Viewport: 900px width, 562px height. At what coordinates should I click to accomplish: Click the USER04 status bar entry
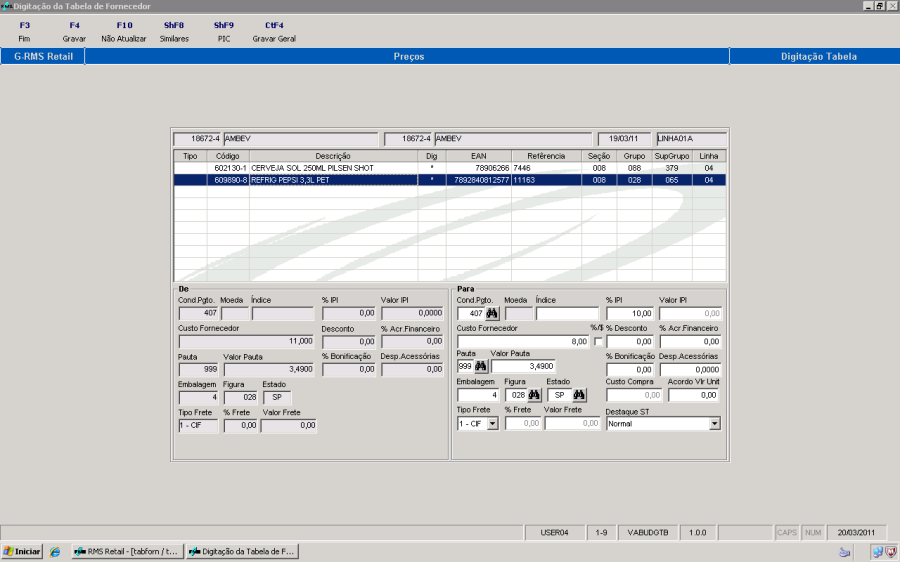coord(554,533)
